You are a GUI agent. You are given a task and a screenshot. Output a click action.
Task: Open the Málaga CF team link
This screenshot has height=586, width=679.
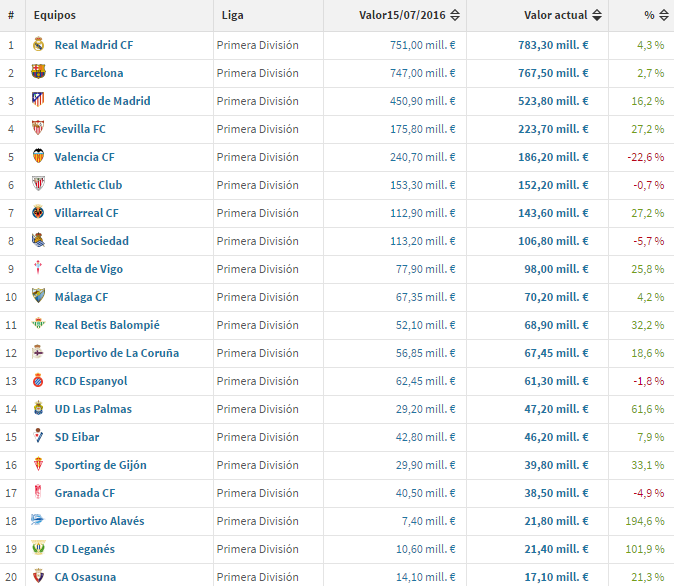coord(81,297)
